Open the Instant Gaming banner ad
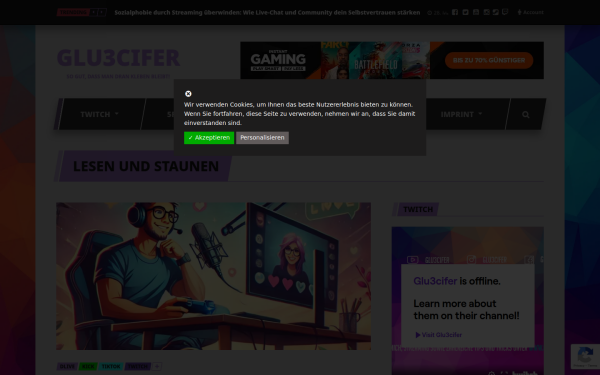The image size is (600, 375). [392, 60]
